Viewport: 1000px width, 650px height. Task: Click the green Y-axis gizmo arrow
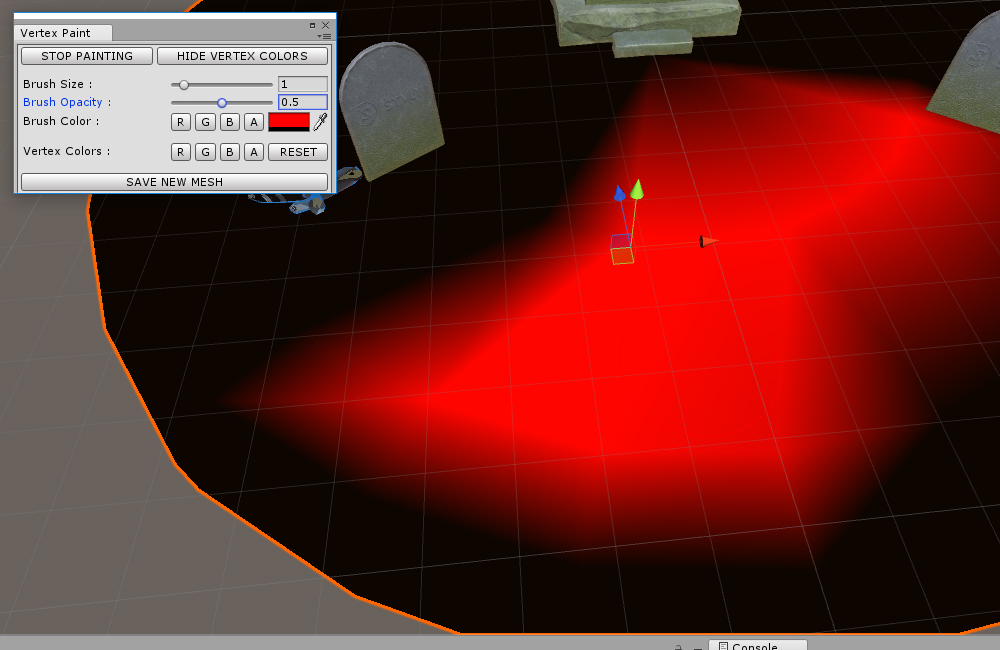tap(636, 189)
